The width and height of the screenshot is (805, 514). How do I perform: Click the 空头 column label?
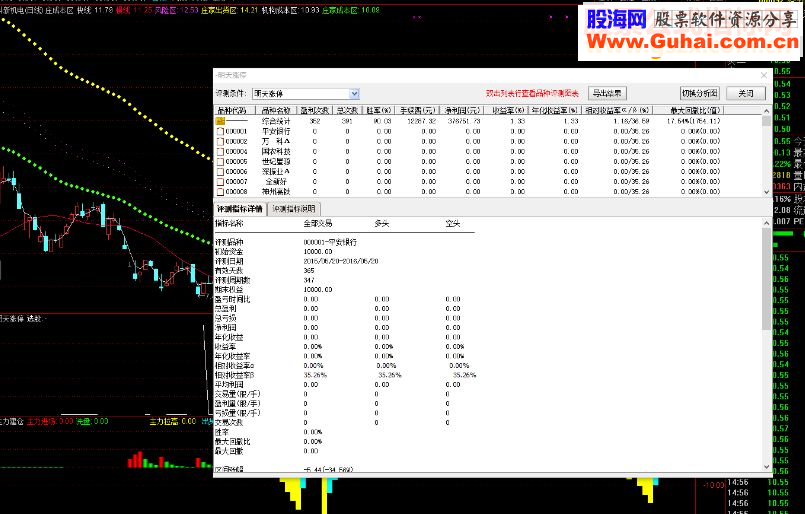pyautogui.click(x=453, y=224)
